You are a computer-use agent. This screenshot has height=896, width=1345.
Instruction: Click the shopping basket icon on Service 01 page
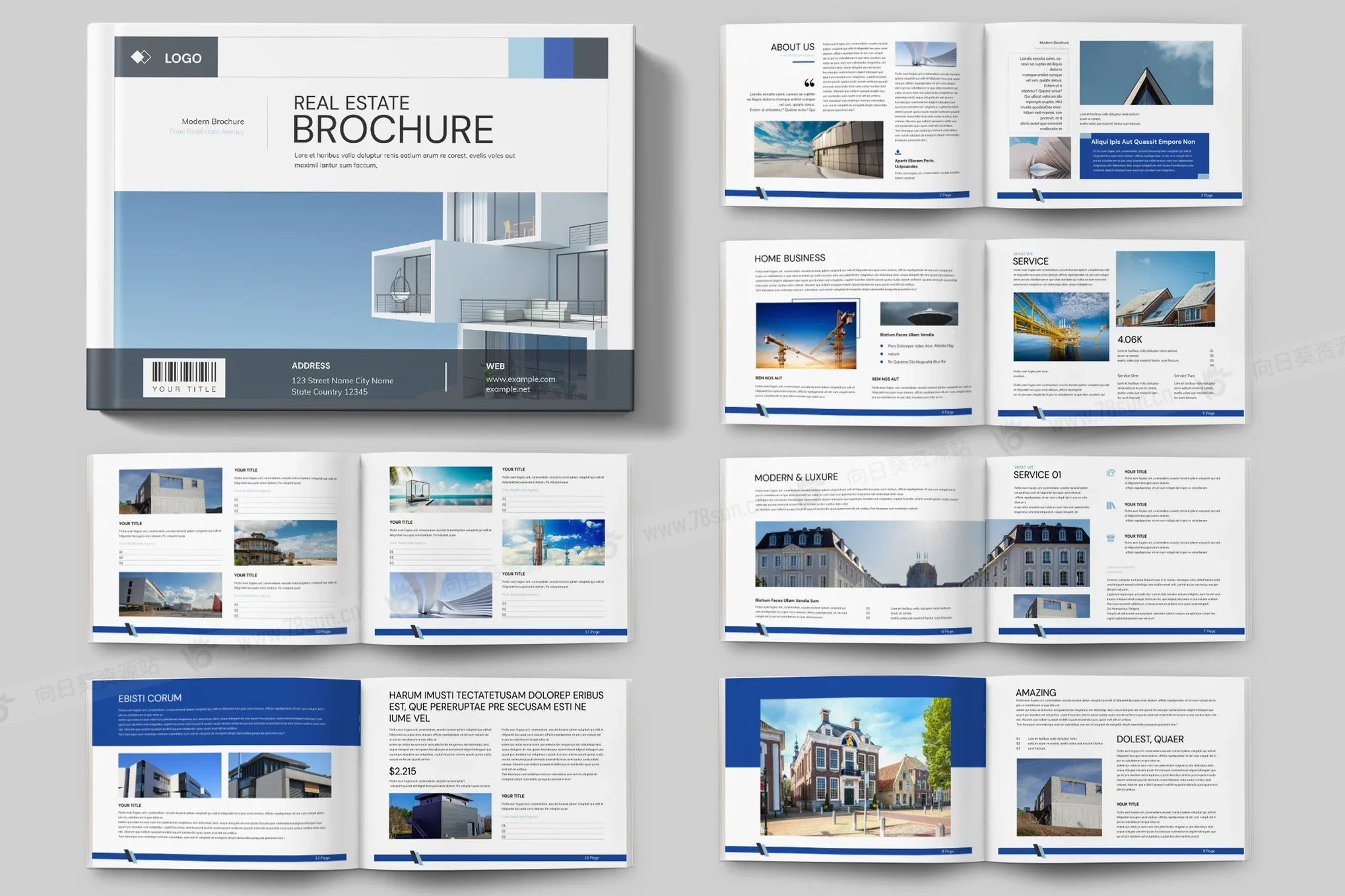[x=1111, y=538]
